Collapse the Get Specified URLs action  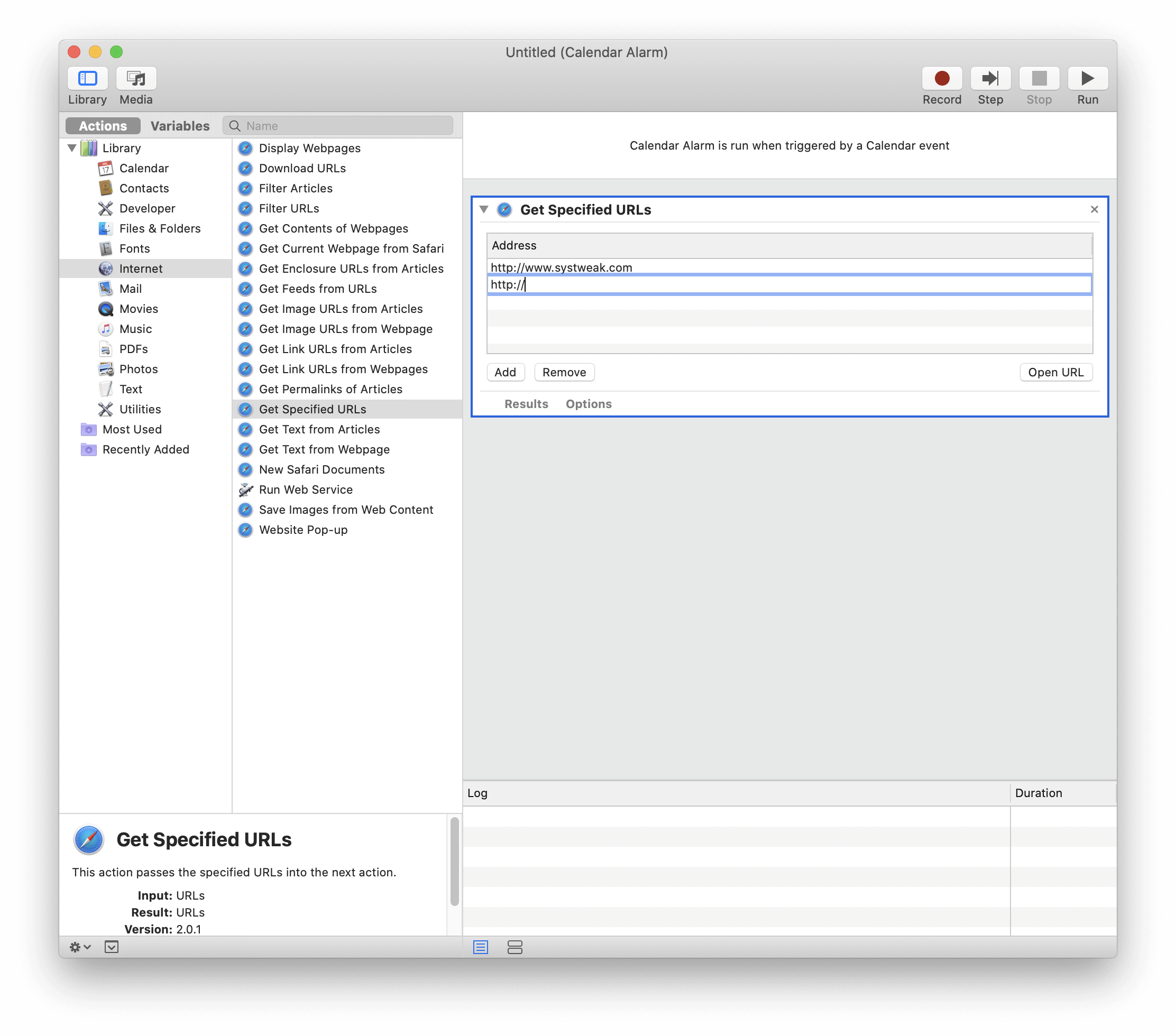click(x=484, y=209)
